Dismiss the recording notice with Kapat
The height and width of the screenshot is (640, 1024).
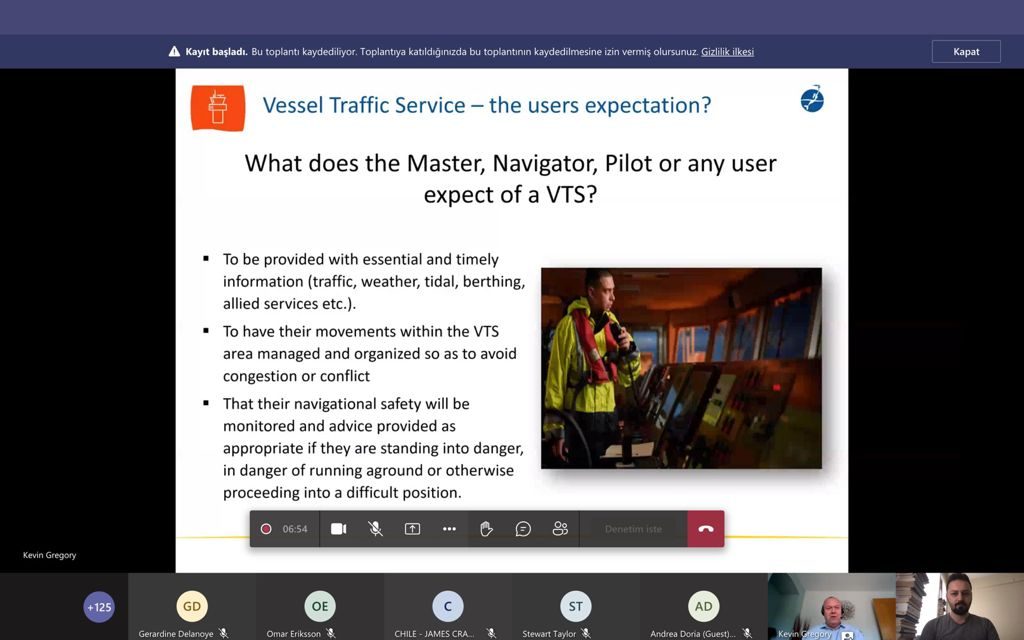click(x=966, y=52)
